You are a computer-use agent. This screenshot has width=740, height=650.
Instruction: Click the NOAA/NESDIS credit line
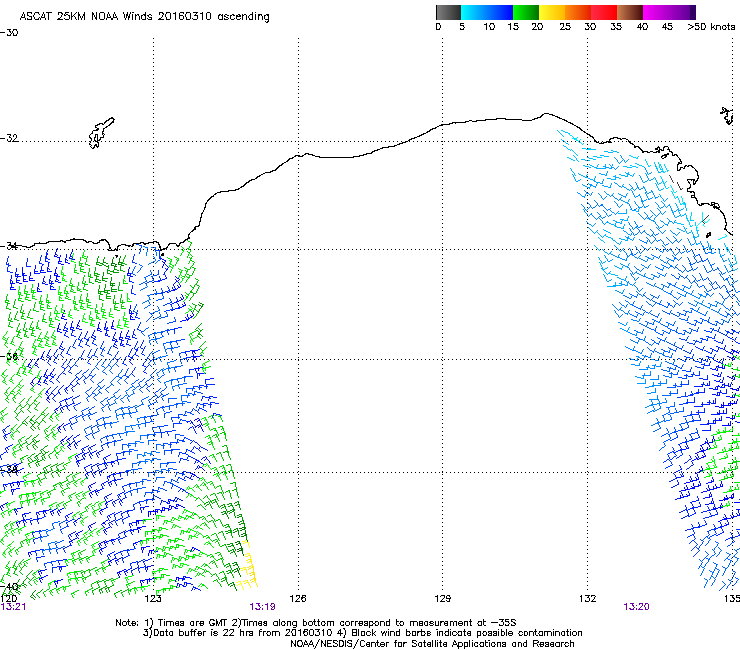click(432, 644)
